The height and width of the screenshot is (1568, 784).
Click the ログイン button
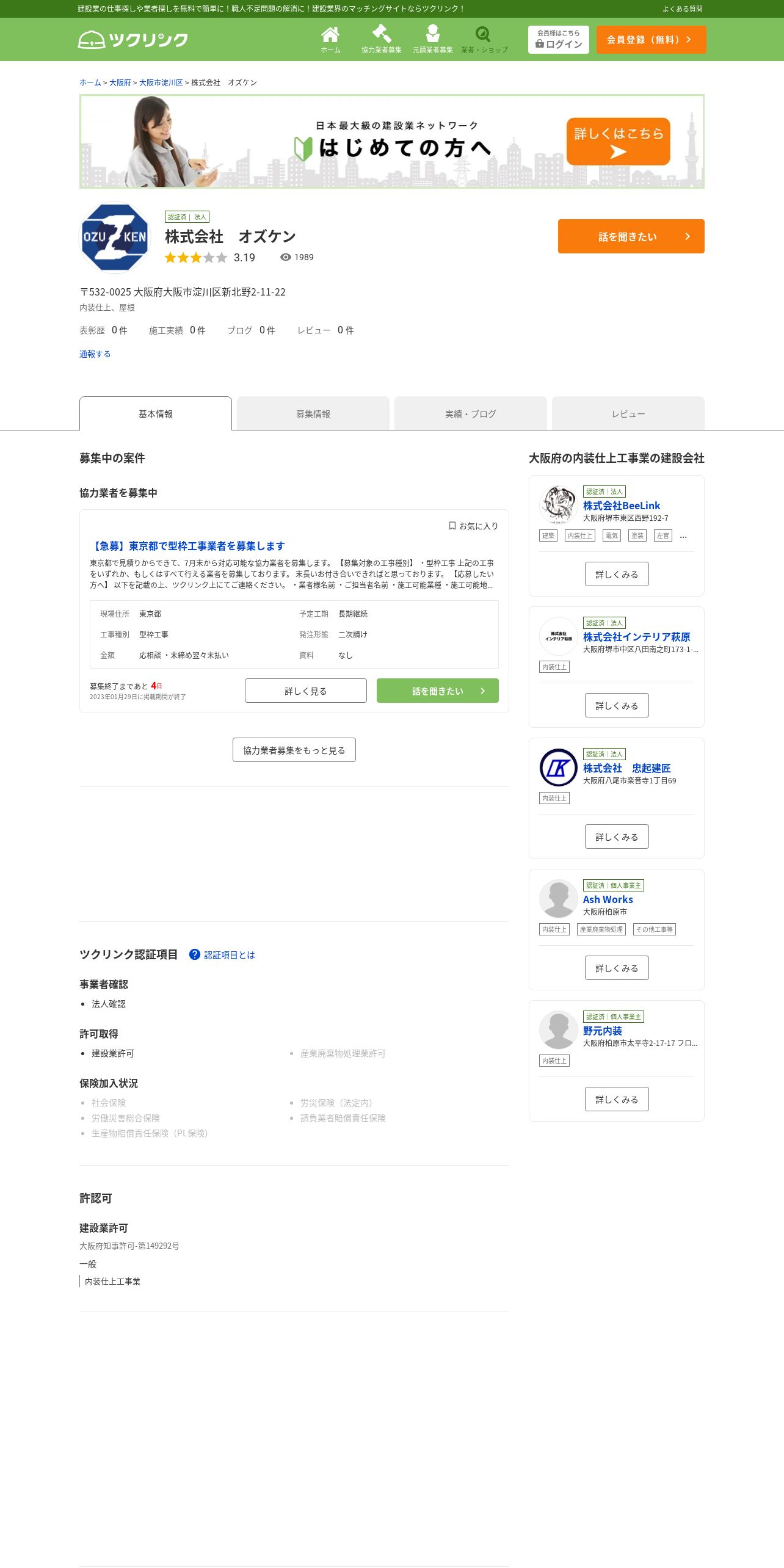point(559,40)
